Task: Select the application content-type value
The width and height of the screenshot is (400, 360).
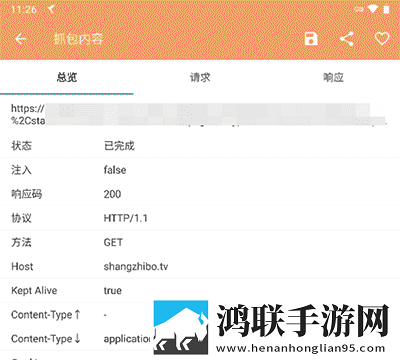Action: tap(128, 339)
